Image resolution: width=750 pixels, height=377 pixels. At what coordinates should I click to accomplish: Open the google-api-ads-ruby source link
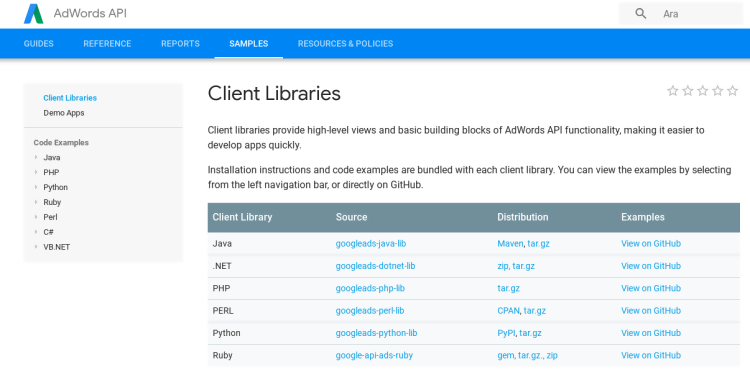click(374, 355)
